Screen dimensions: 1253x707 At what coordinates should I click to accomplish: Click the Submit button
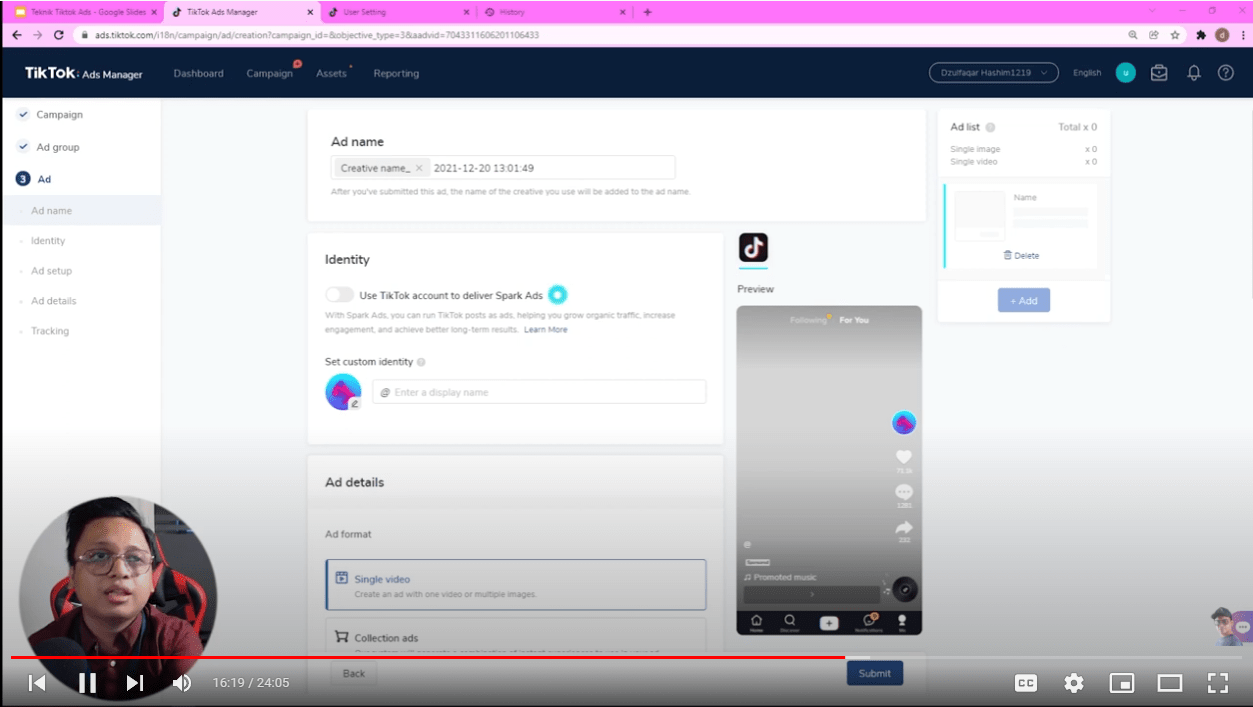(x=874, y=673)
